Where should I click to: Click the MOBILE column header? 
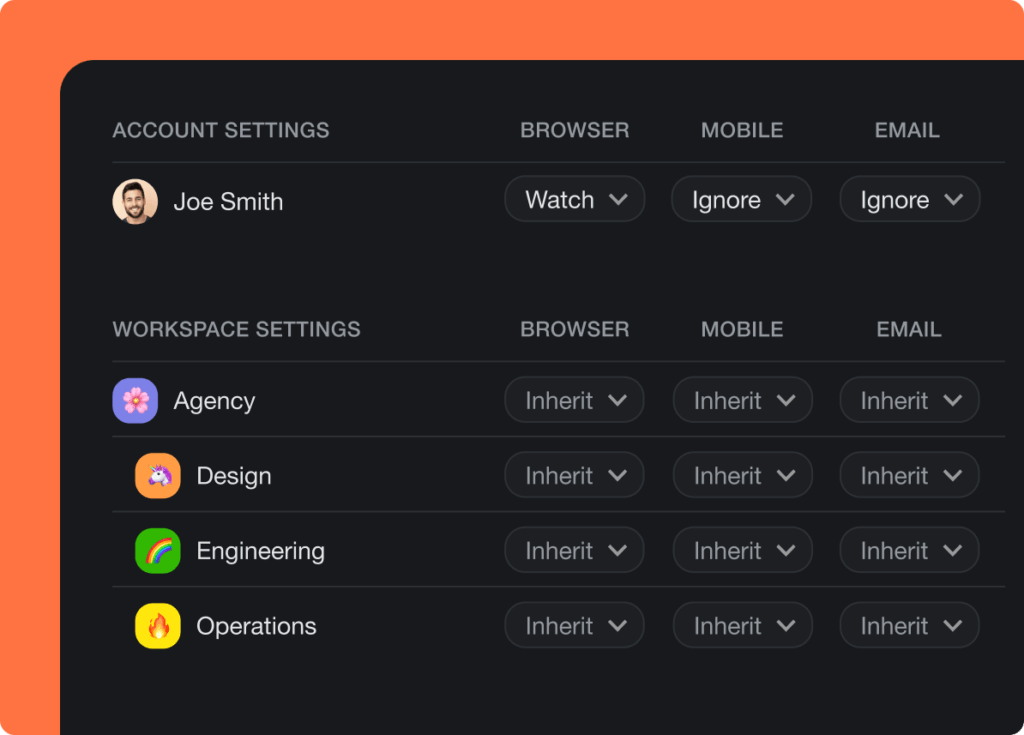coord(741,130)
